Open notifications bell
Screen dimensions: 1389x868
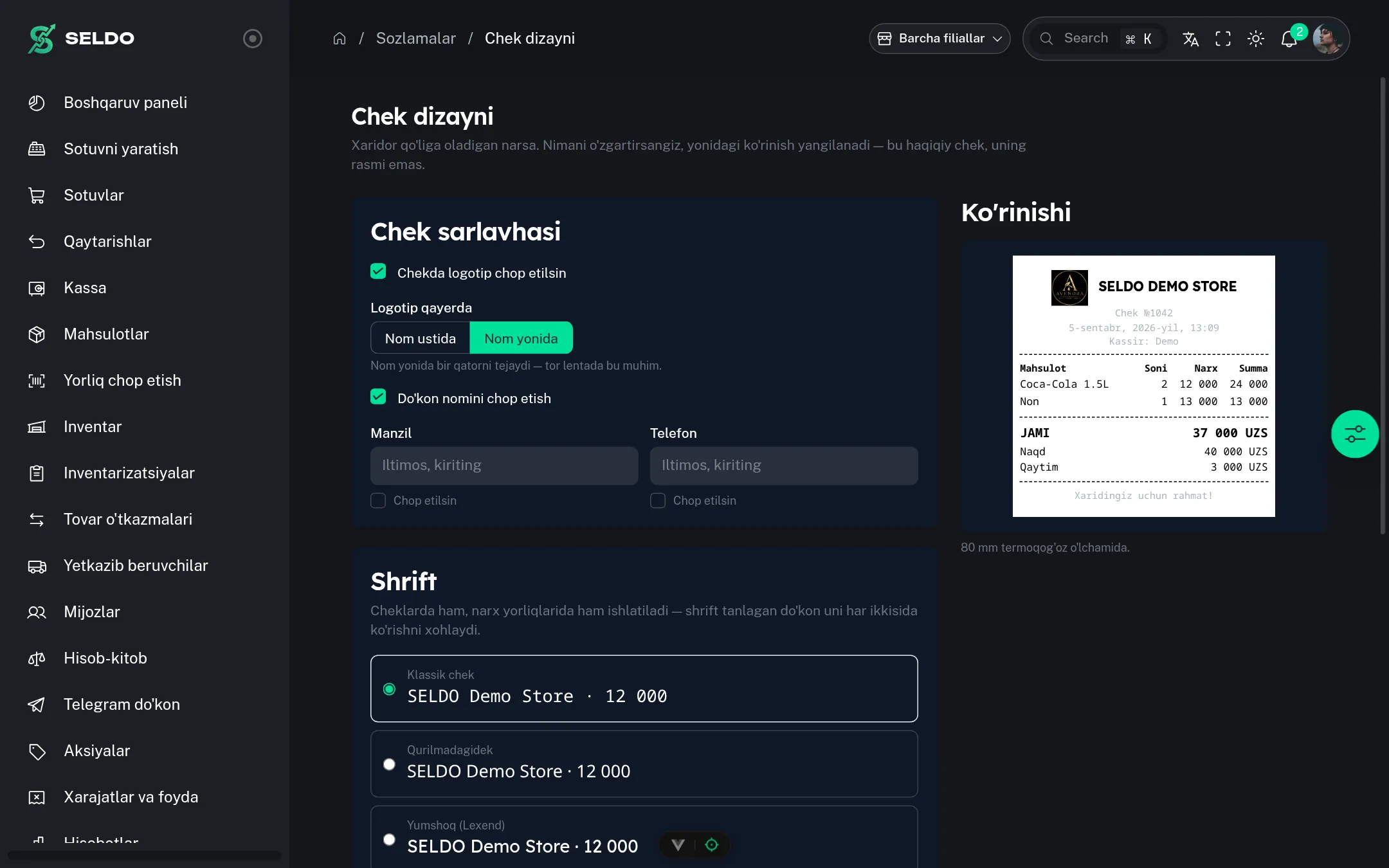tap(1289, 39)
